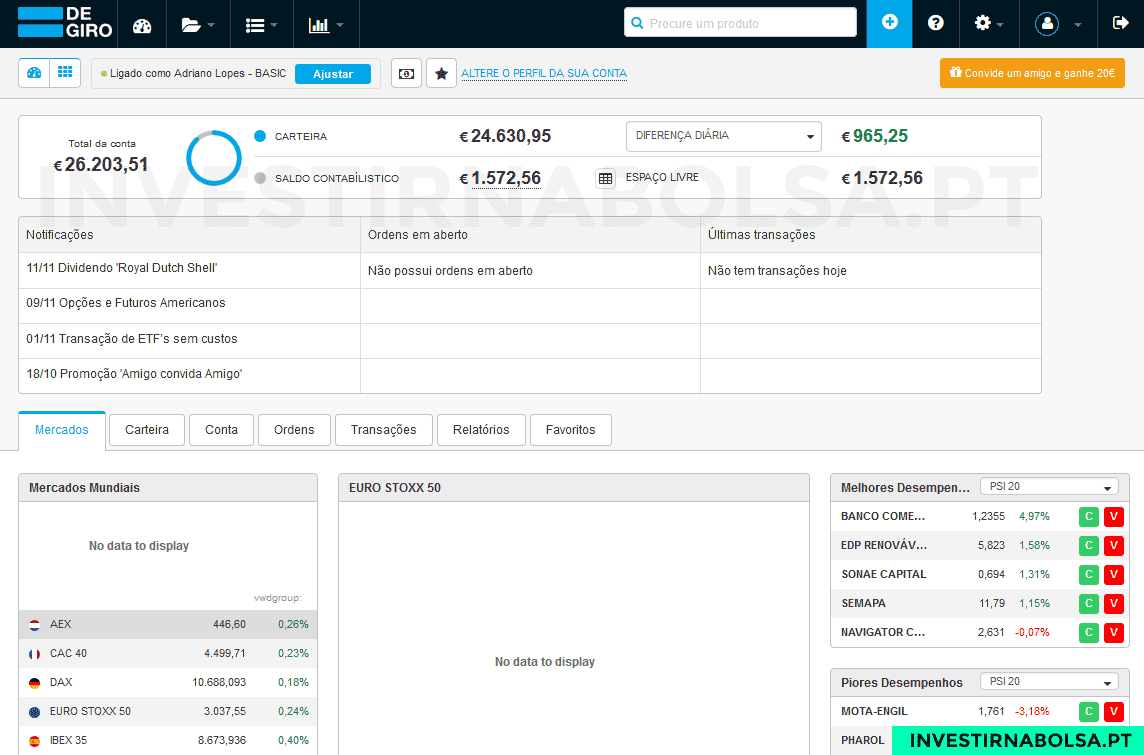This screenshot has height=755, width=1144.
Task: Open 'Altere o perfil da sua conta' link
Action: pyautogui.click(x=544, y=73)
